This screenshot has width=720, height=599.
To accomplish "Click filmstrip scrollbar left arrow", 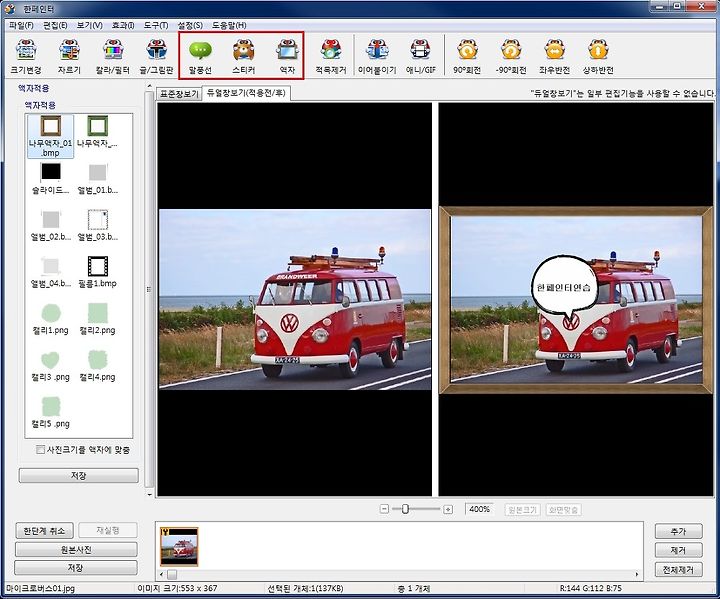I will (x=162, y=574).
